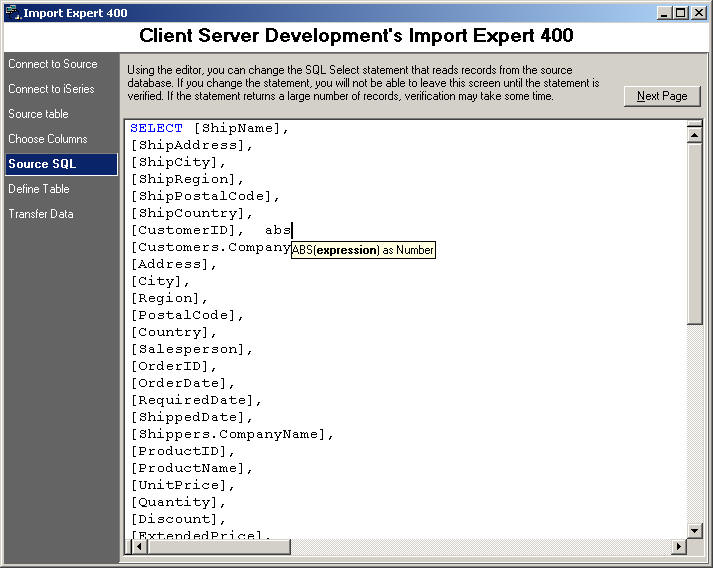Click the [ShipPostalCode] line
The width and height of the screenshot is (713, 568).
(x=205, y=196)
